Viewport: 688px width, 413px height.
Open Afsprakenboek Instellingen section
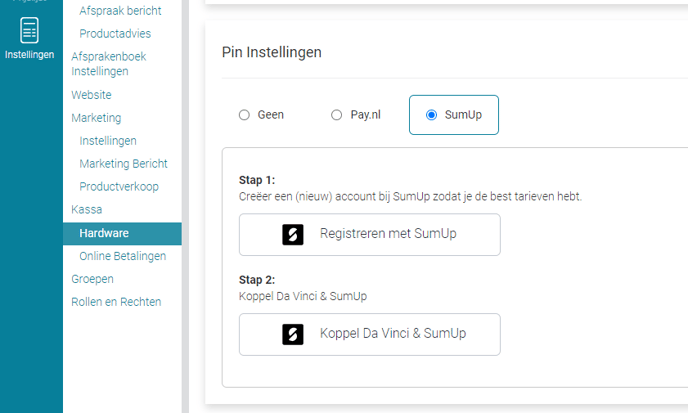(x=108, y=64)
